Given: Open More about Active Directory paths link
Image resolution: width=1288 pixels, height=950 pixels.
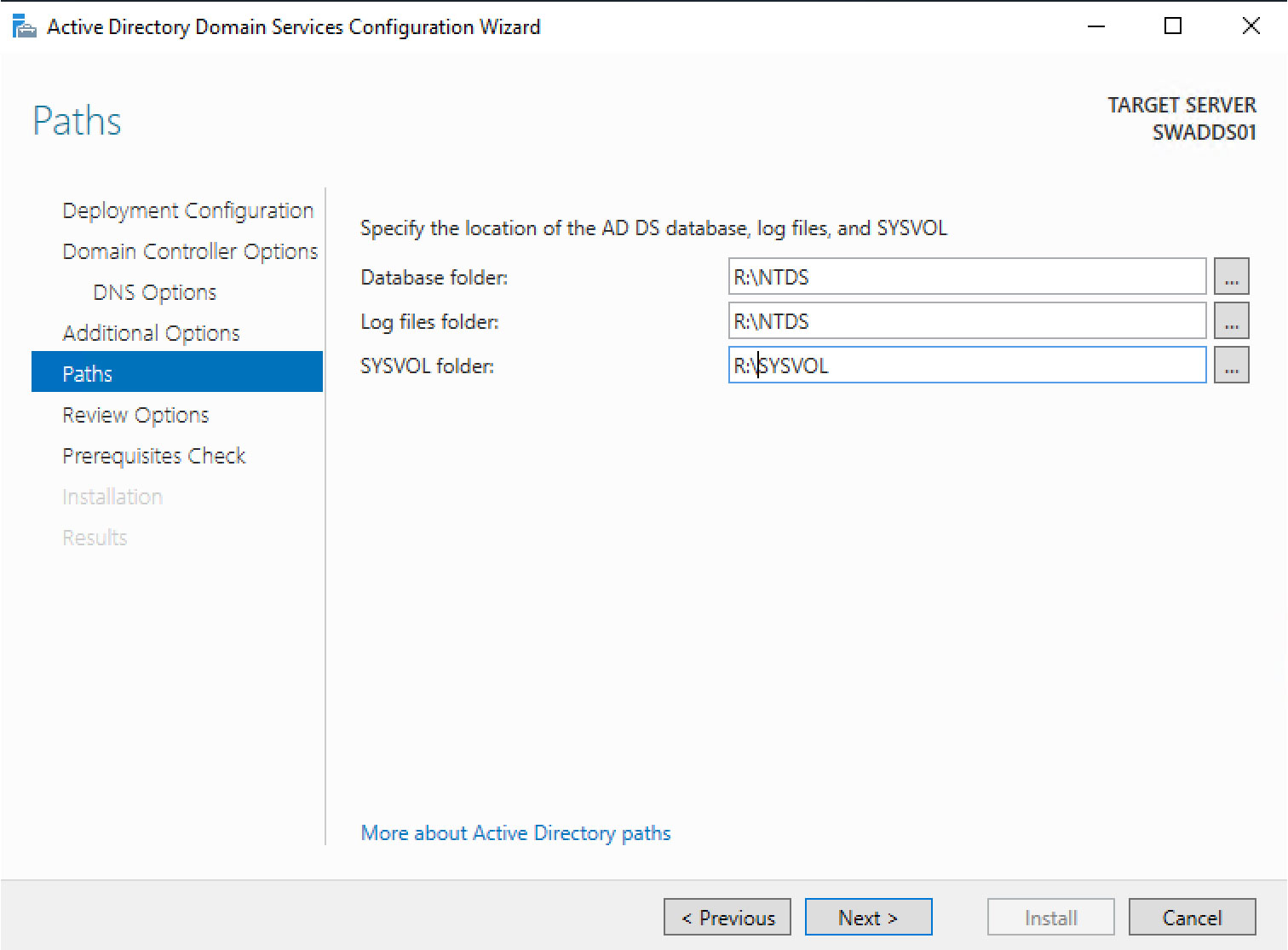Looking at the screenshot, I should pos(515,833).
